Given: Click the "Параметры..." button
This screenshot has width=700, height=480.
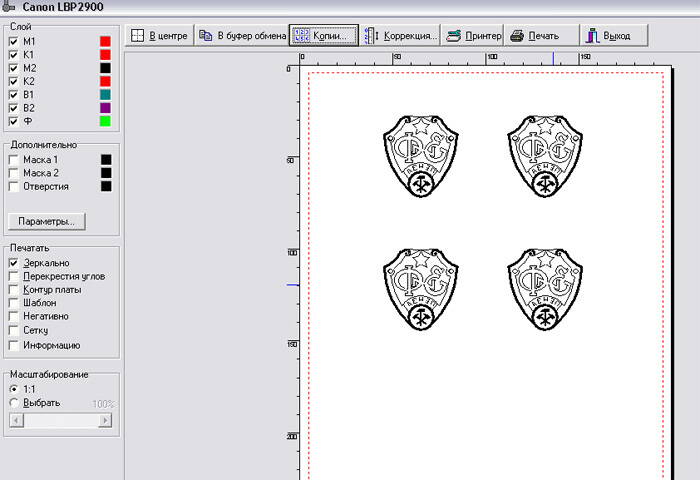Looking at the screenshot, I should pos(46,220).
